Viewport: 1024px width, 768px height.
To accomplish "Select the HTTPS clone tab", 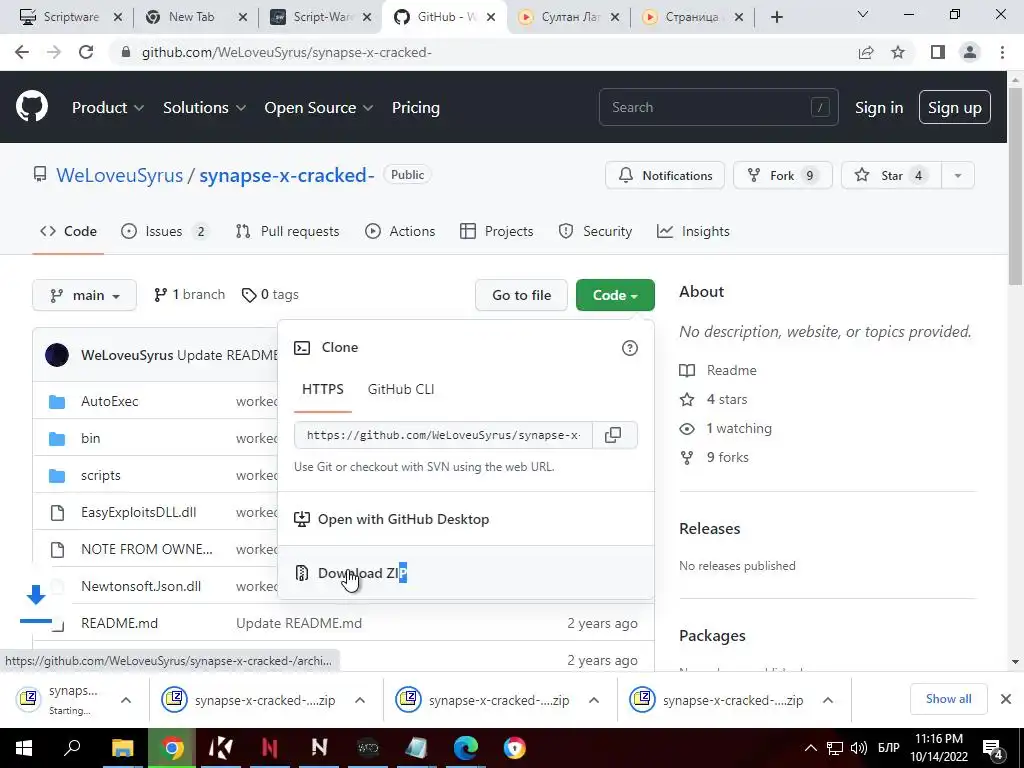I will pos(323,389).
